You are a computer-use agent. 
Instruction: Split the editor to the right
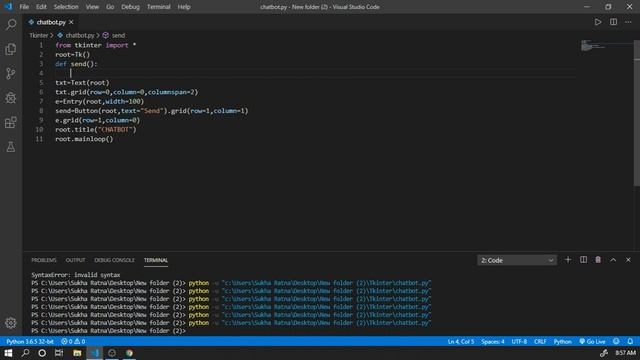pos(613,22)
